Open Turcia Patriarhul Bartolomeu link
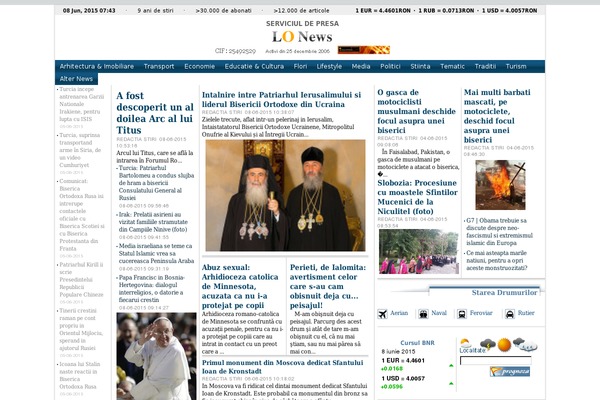This screenshot has height=400, width=600. [156, 183]
